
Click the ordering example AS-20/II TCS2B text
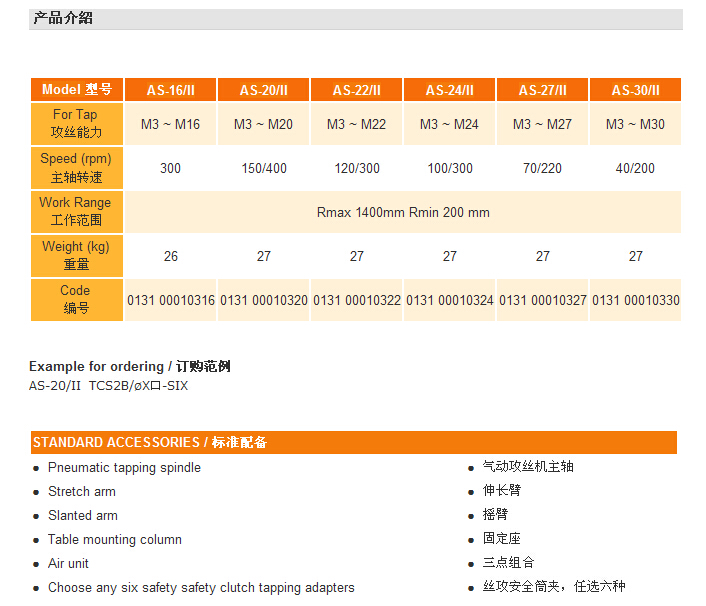(x=108, y=386)
